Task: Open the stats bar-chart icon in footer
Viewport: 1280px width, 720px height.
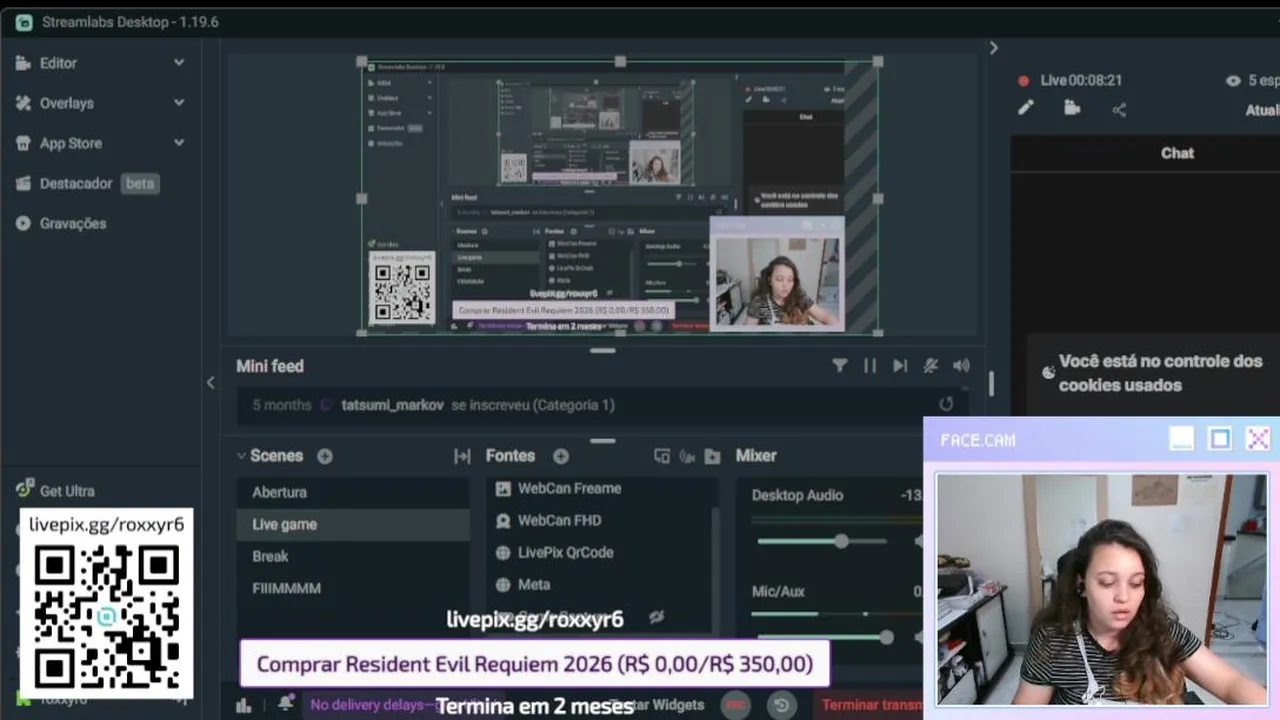Action: click(x=243, y=705)
